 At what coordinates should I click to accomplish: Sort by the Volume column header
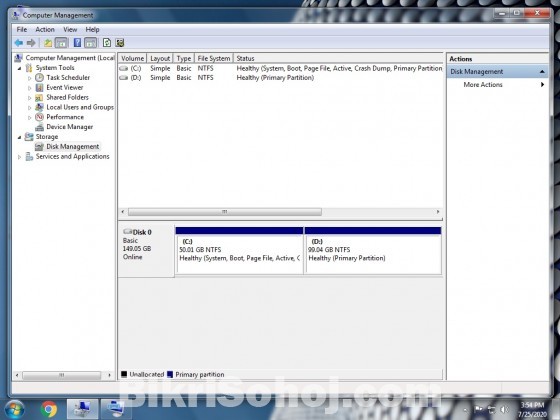[x=132, y=58]
